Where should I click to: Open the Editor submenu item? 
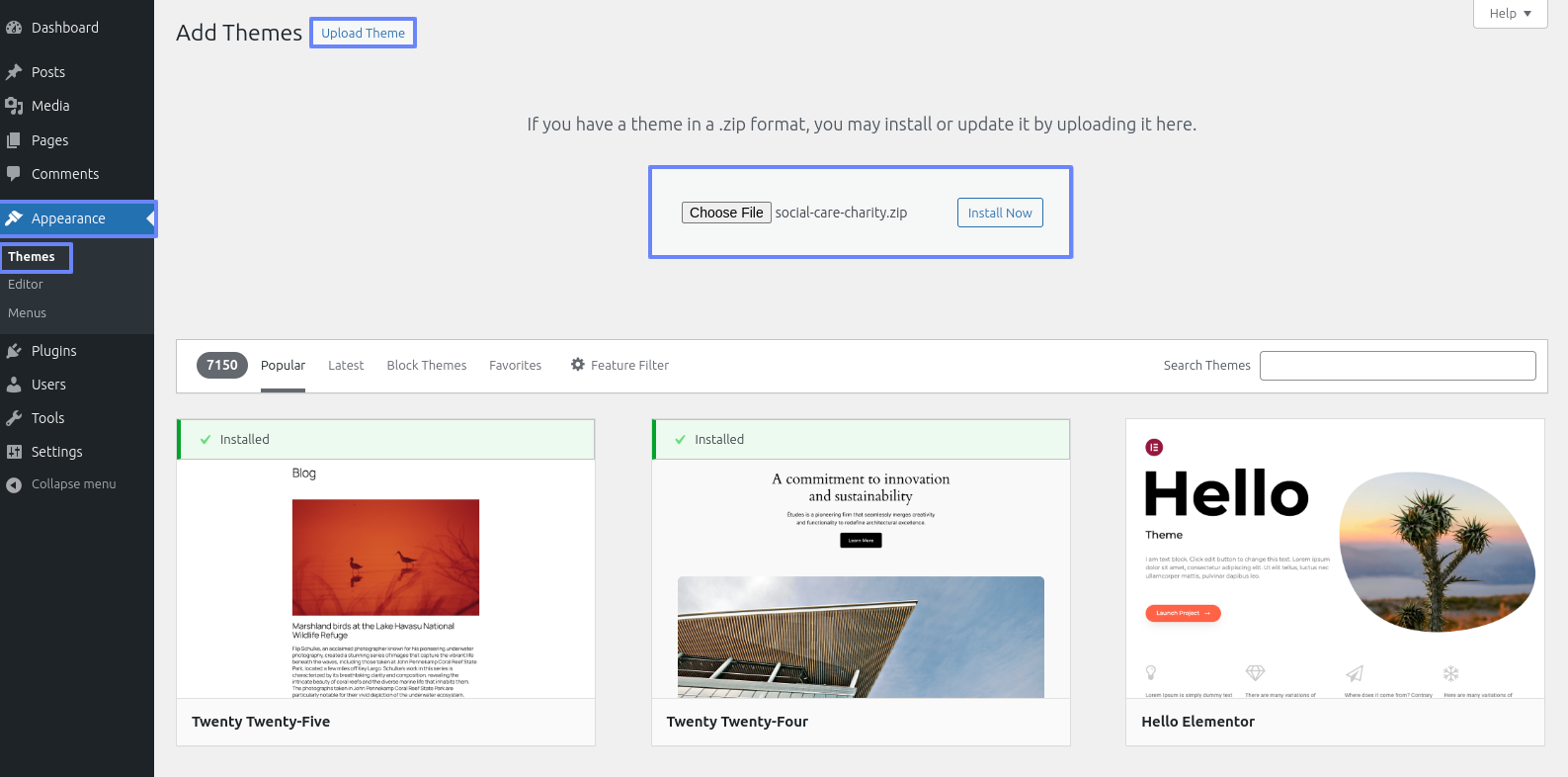(26, 285)
